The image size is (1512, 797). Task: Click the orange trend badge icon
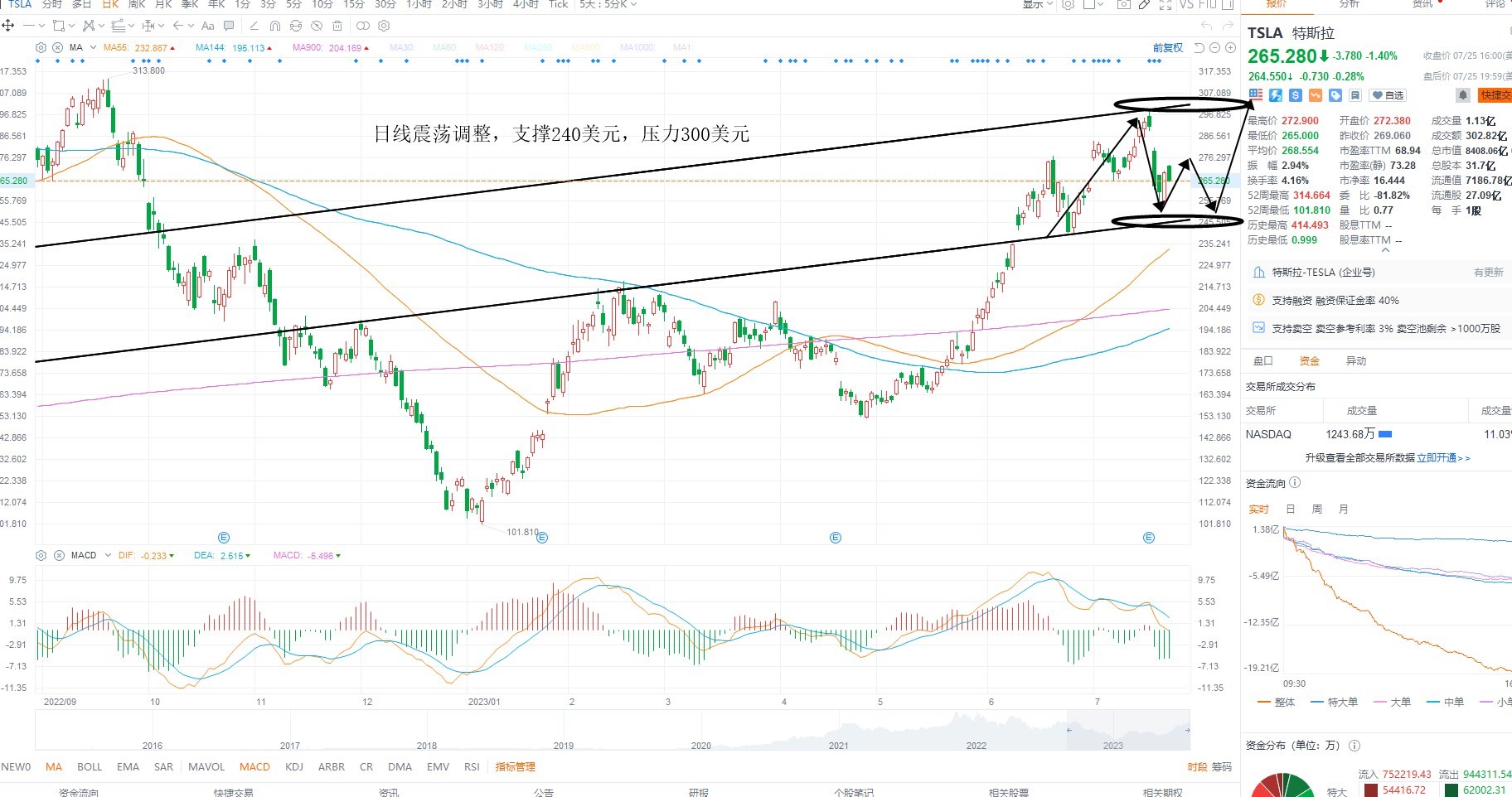point(1316,95)
